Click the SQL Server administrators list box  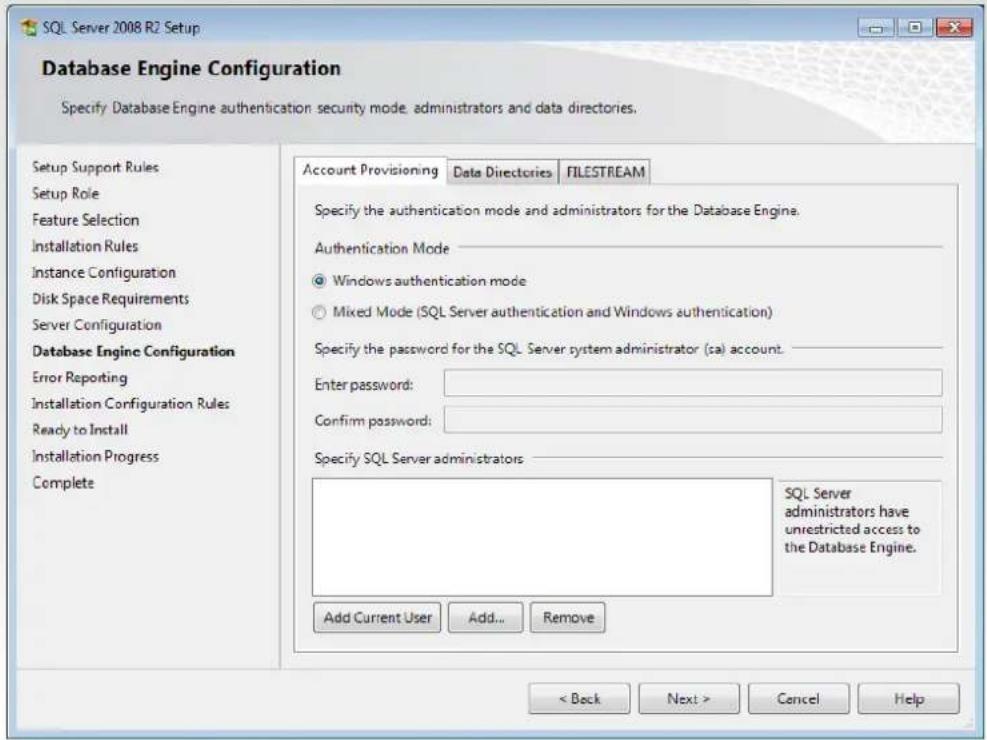(x=542, y=537)
